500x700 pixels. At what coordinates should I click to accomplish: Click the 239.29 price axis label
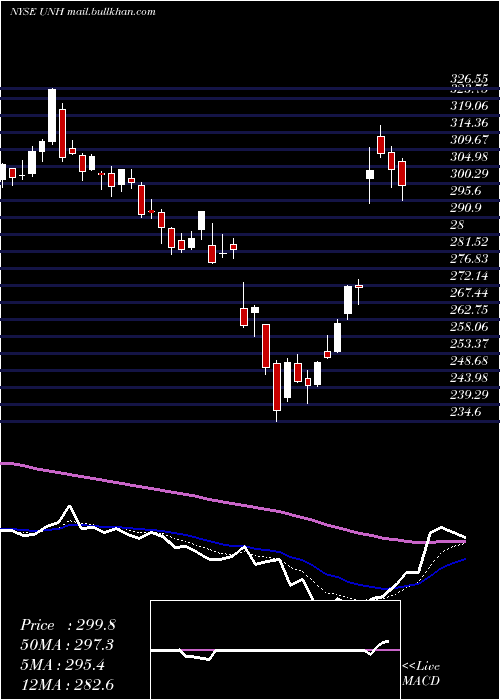click(469, 394)
